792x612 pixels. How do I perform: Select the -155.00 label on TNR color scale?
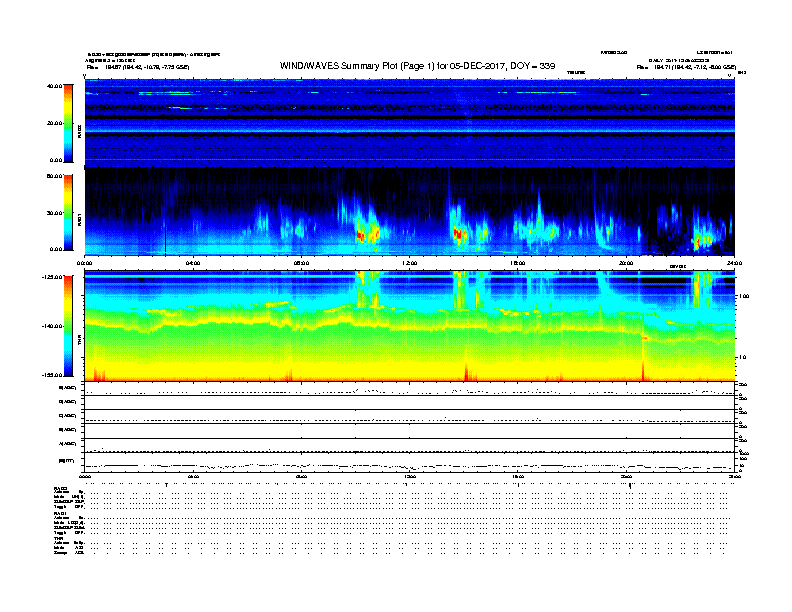pyautogui.click(x=53, y=375)
